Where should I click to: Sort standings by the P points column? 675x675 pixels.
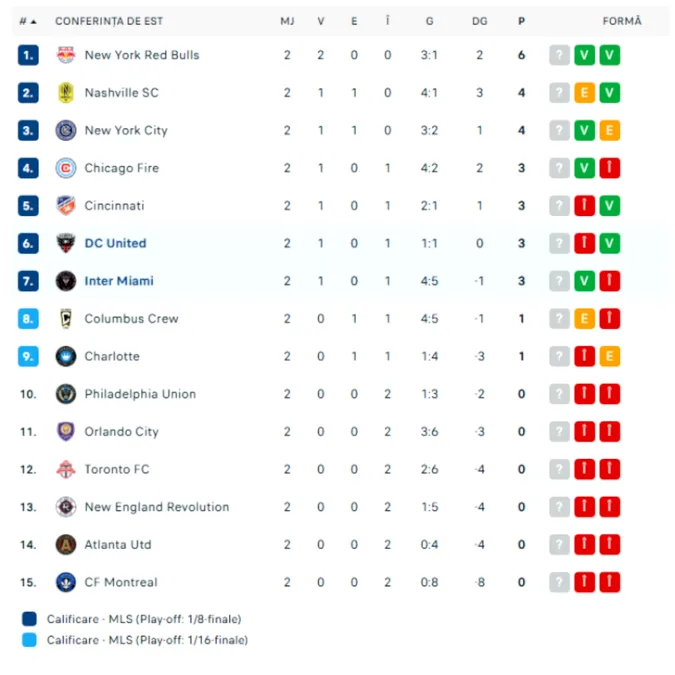coord(521,21)
